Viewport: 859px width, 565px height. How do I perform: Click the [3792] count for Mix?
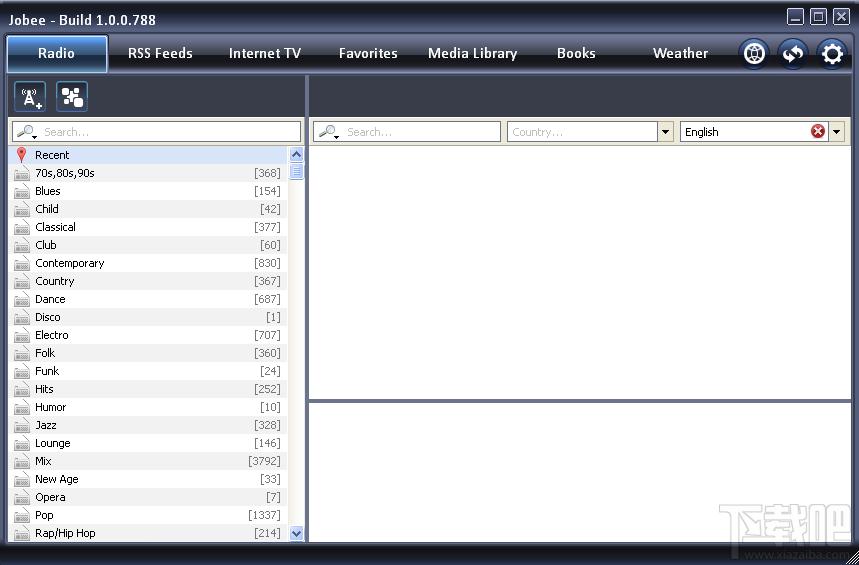pyautogui.click(x=264, y=461)
